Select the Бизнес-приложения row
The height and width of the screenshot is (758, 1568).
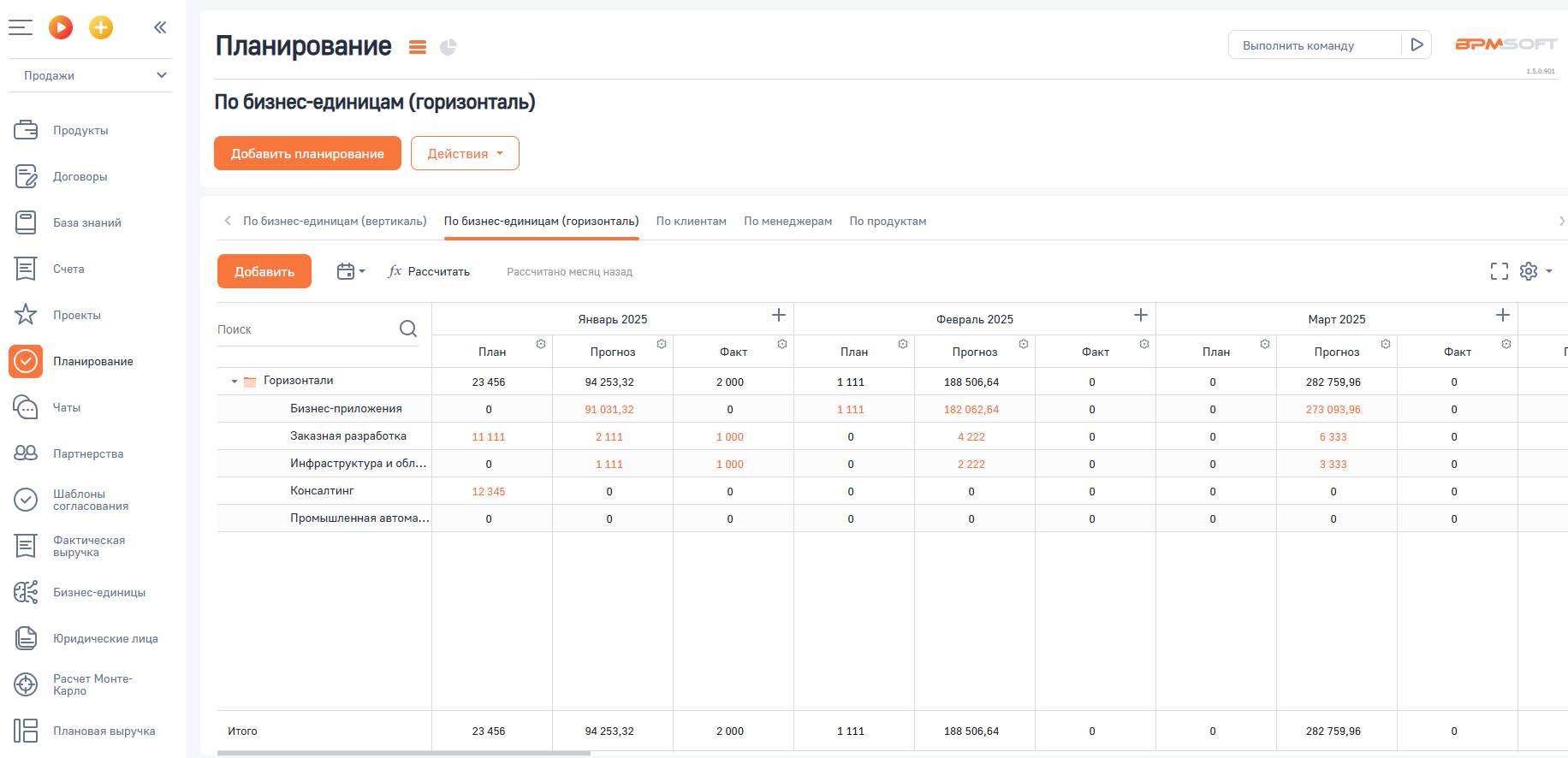tap(346, 409)
